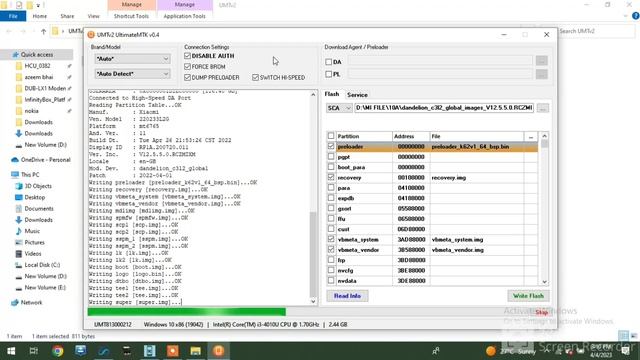The height and width of the screenshot is (360, 640).
Task: Open nokia folder in sidebar
Action: [x=31, y=111]
